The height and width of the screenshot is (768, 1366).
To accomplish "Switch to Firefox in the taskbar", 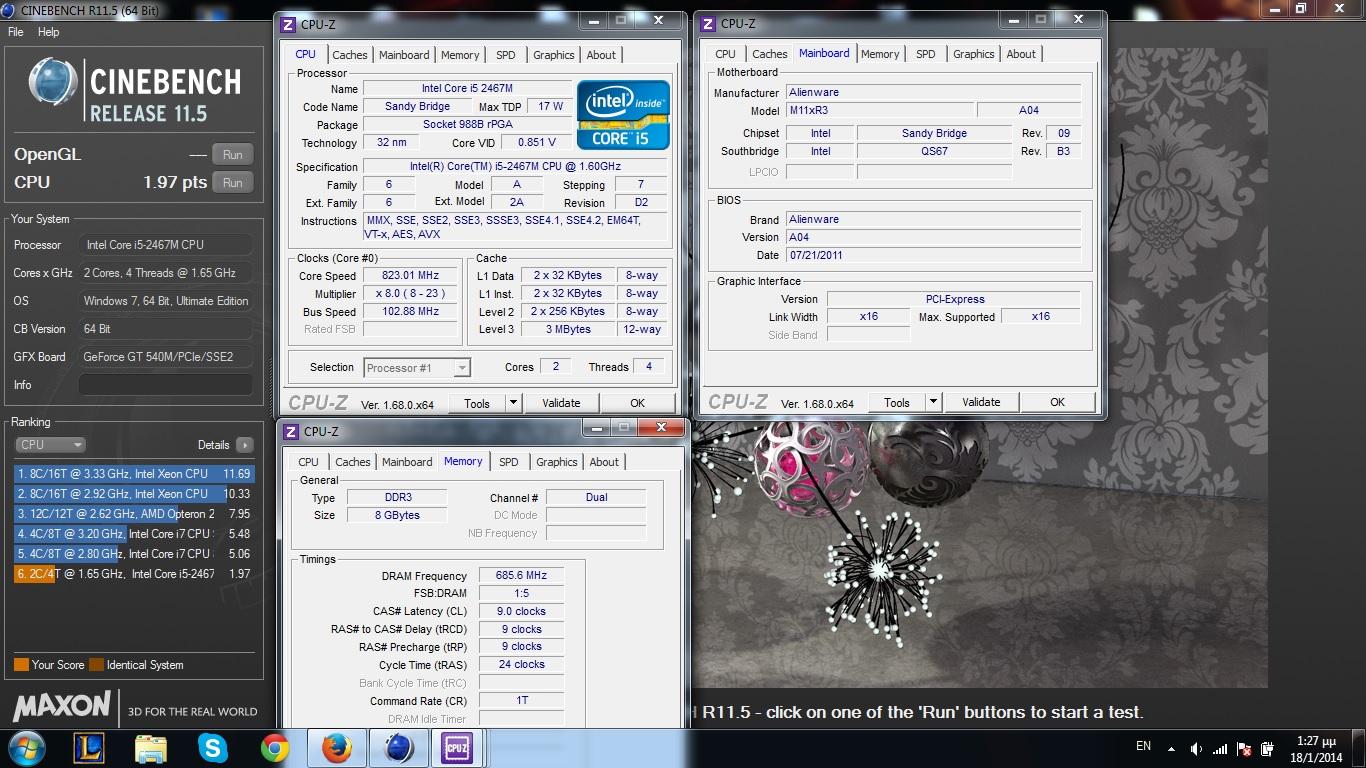I will point(337,748).
